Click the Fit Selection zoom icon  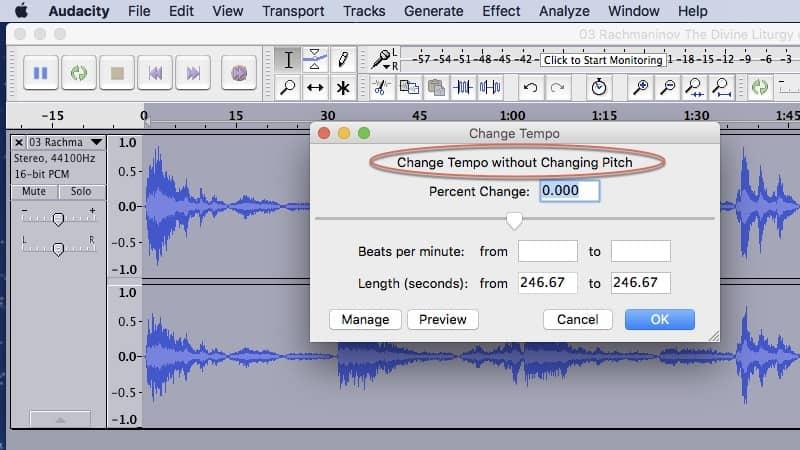pyautogui.click(x=694, y=87)
